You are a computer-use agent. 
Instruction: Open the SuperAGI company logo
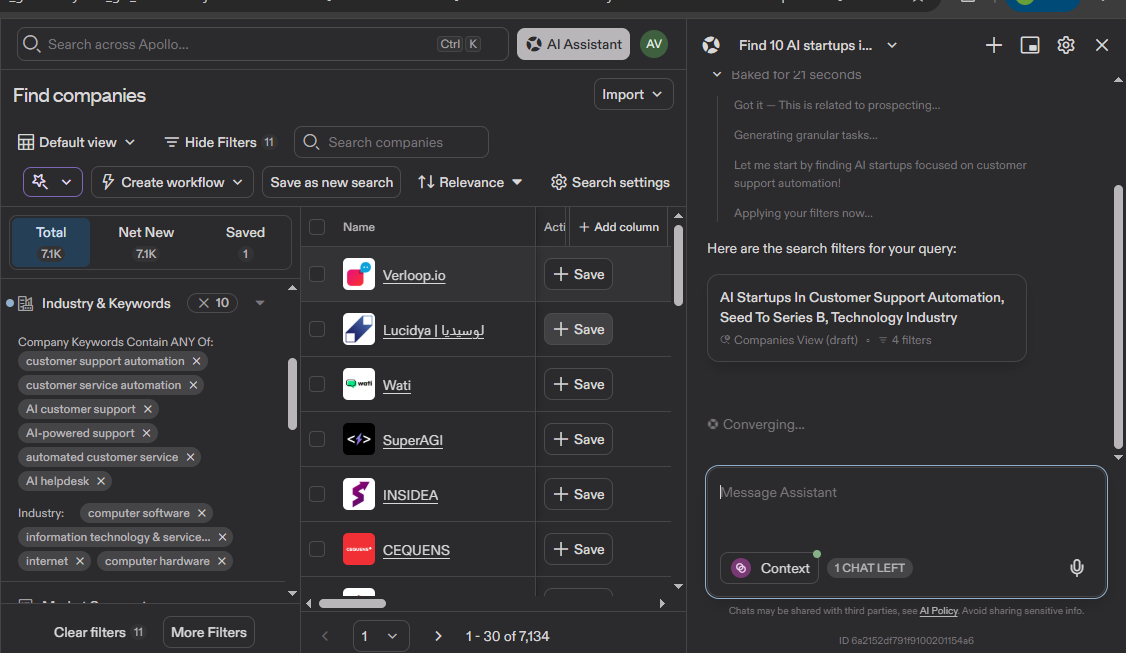point(358,439)
